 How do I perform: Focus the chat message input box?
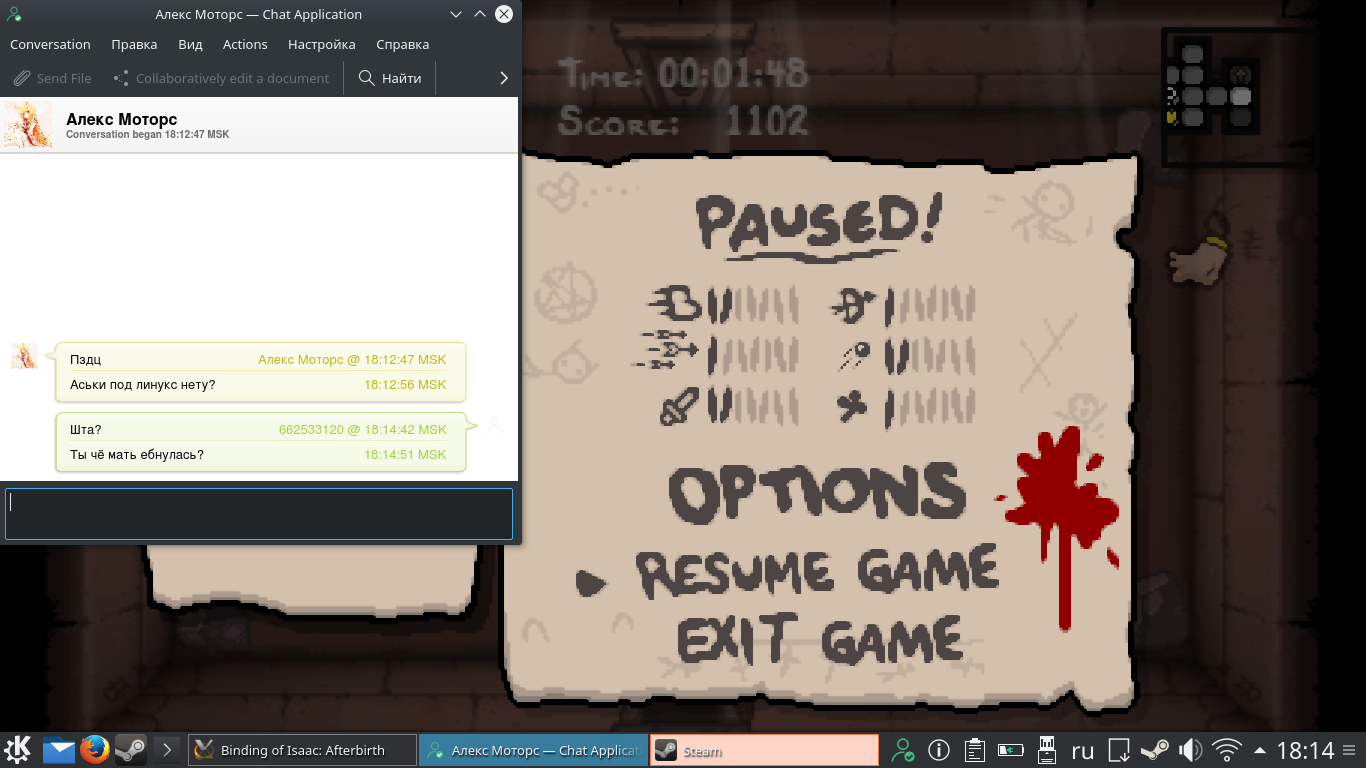[259, 514]
